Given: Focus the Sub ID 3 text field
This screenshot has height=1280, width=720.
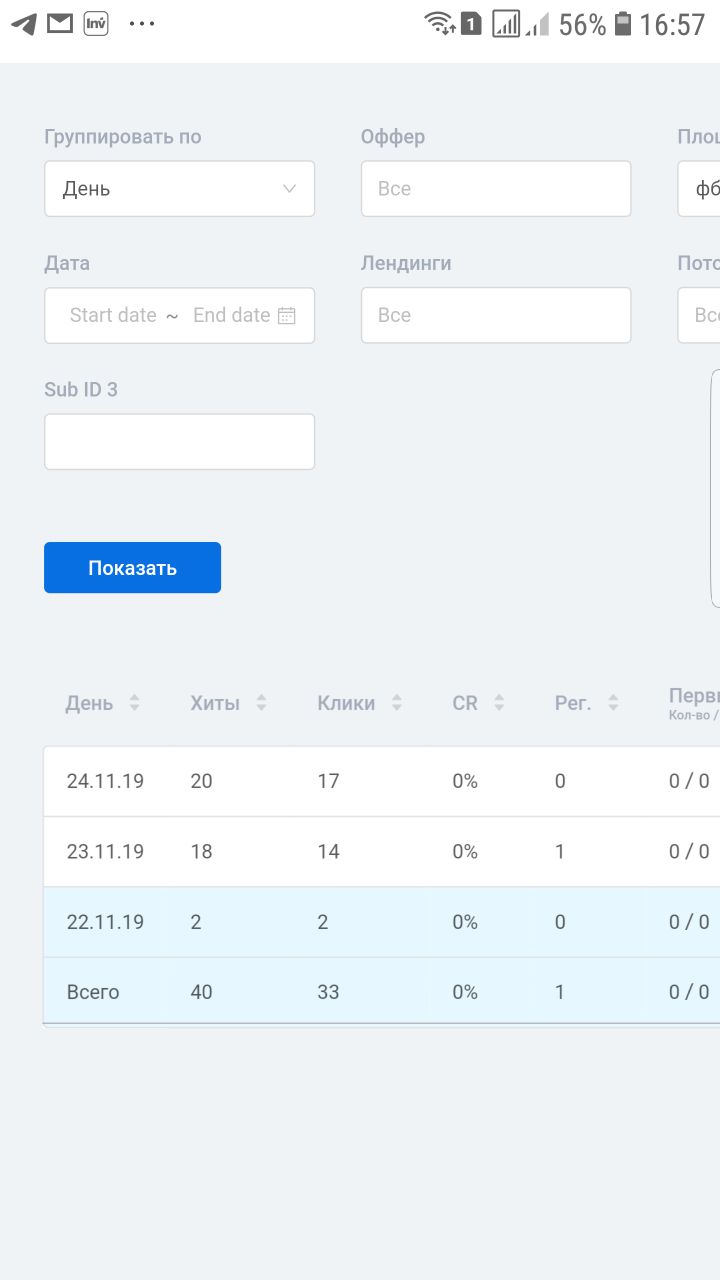Looking at the screenshot, I should click(180, 442).
